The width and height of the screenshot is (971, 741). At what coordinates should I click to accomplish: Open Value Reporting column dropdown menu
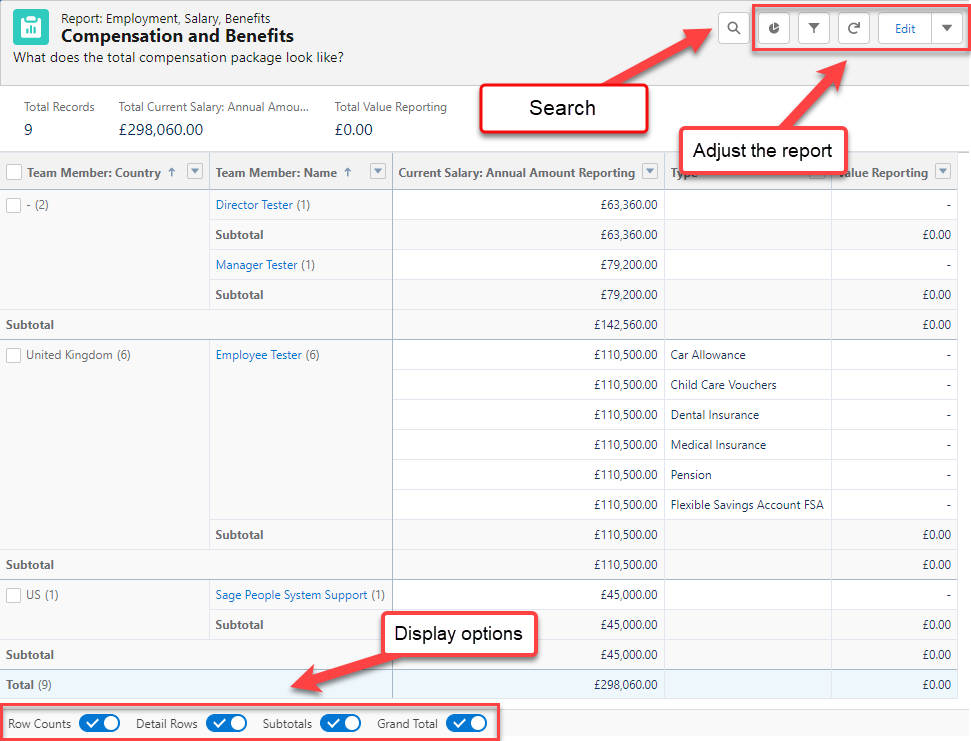coord(943,172)
